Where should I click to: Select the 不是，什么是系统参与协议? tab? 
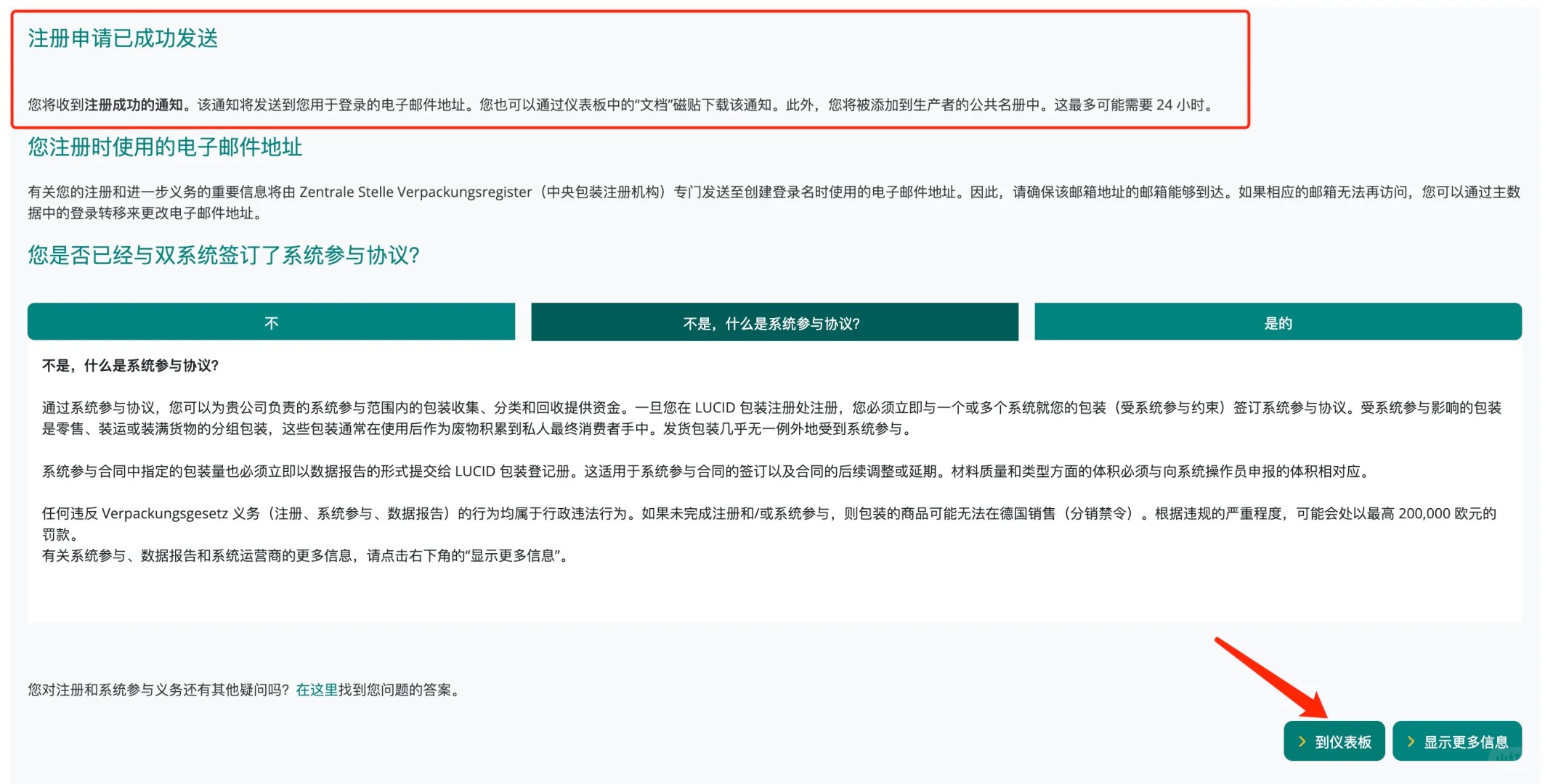click(774, 322)
